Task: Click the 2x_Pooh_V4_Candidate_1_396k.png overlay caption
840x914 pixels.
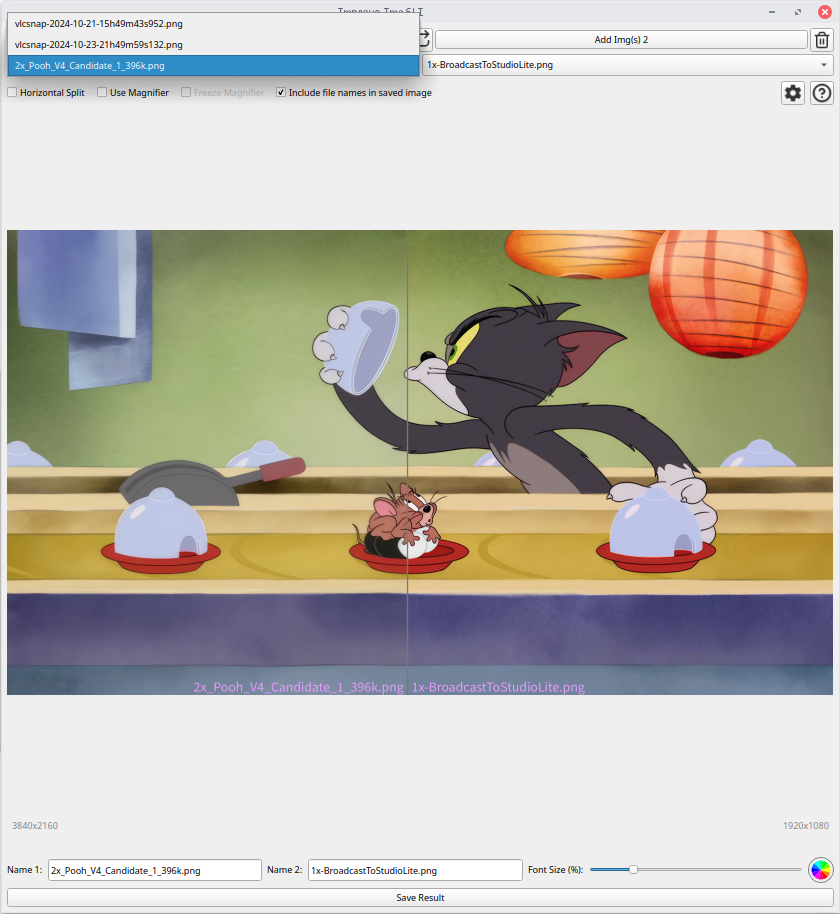Action: [x=298, y=687]
